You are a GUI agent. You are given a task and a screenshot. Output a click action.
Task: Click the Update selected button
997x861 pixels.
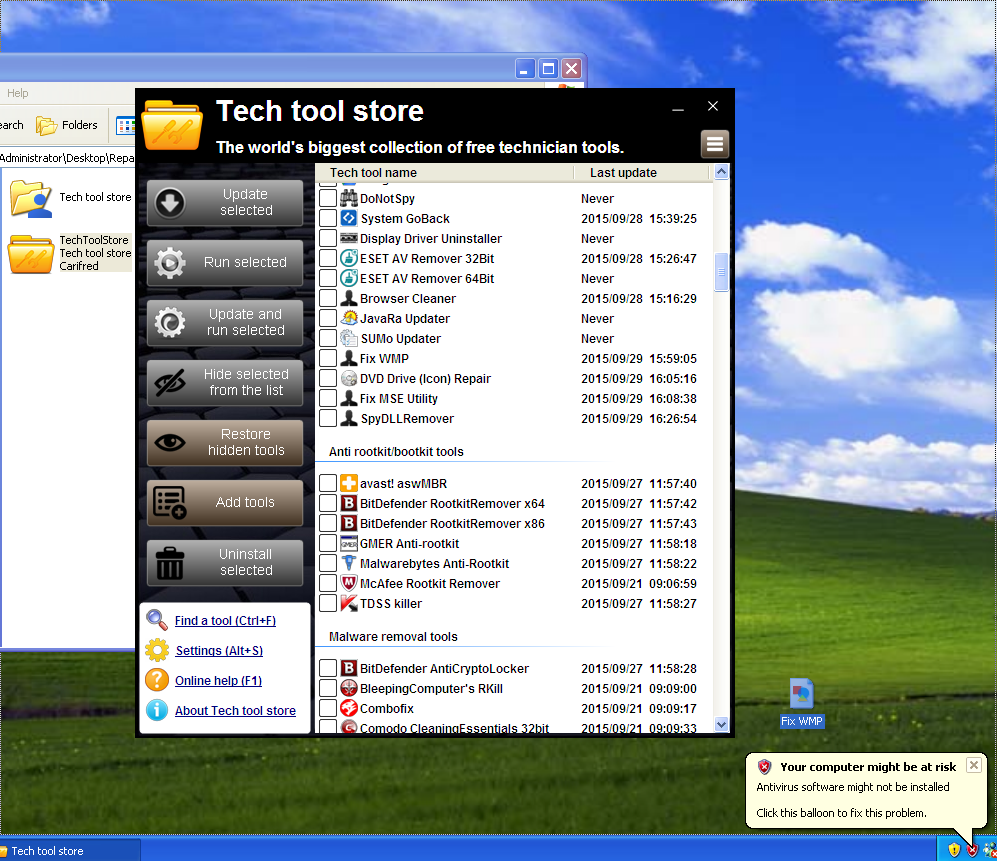(225, 203)
